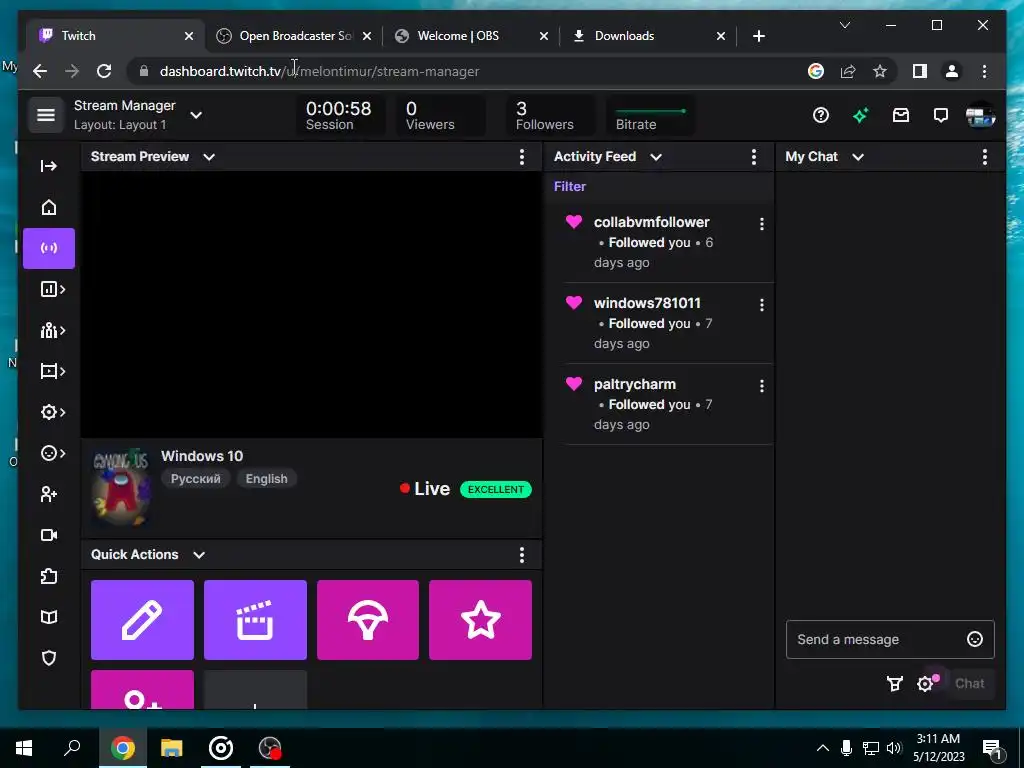Image resolution: width=1024 pixels, height=768 pixels.
Task: Open the Extensions puzzle icon
Action: (x=49, y=576)
